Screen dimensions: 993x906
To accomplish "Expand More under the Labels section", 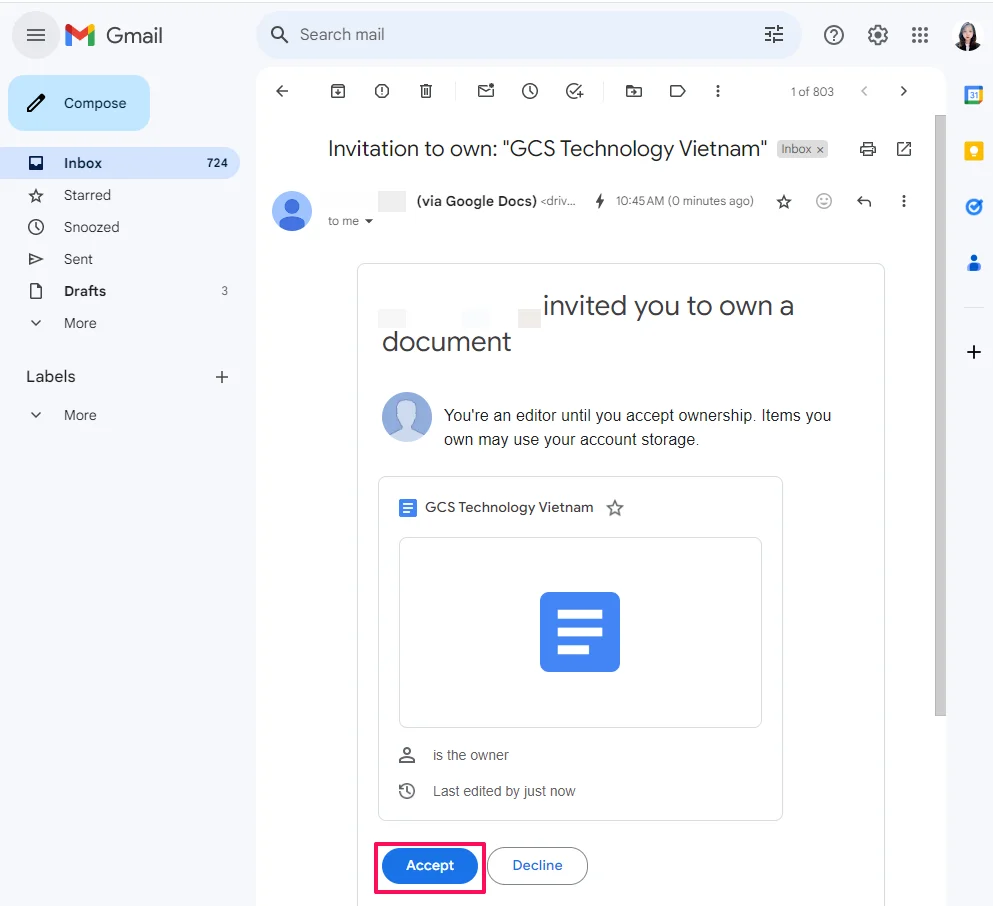I will tap(80, 415).
